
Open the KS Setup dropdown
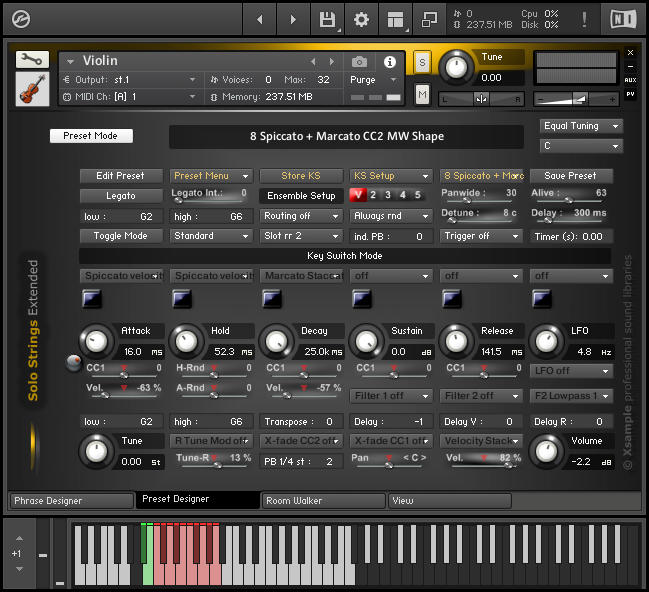coord(391,176)
